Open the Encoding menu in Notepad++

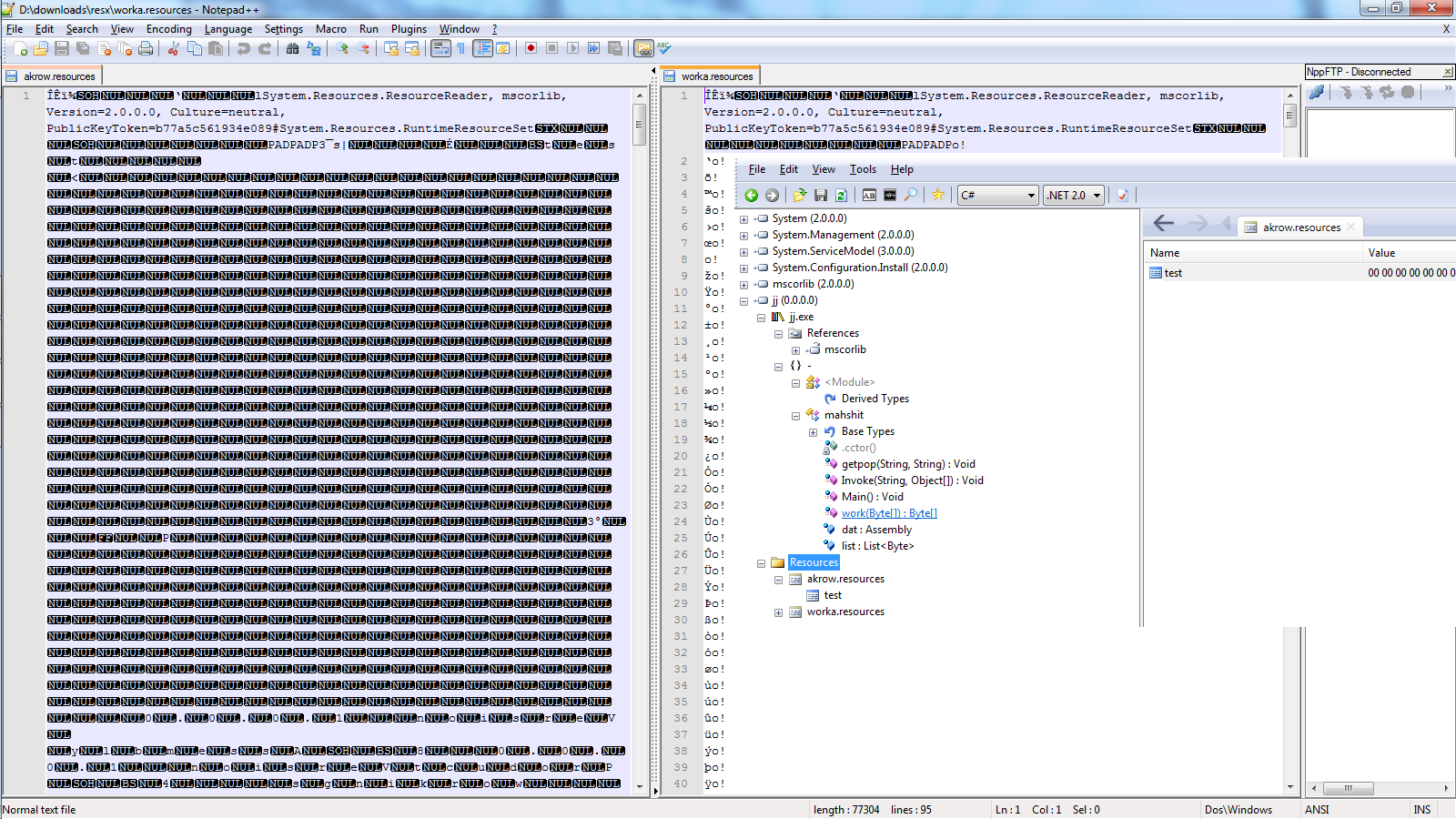(x=169, y=29)
